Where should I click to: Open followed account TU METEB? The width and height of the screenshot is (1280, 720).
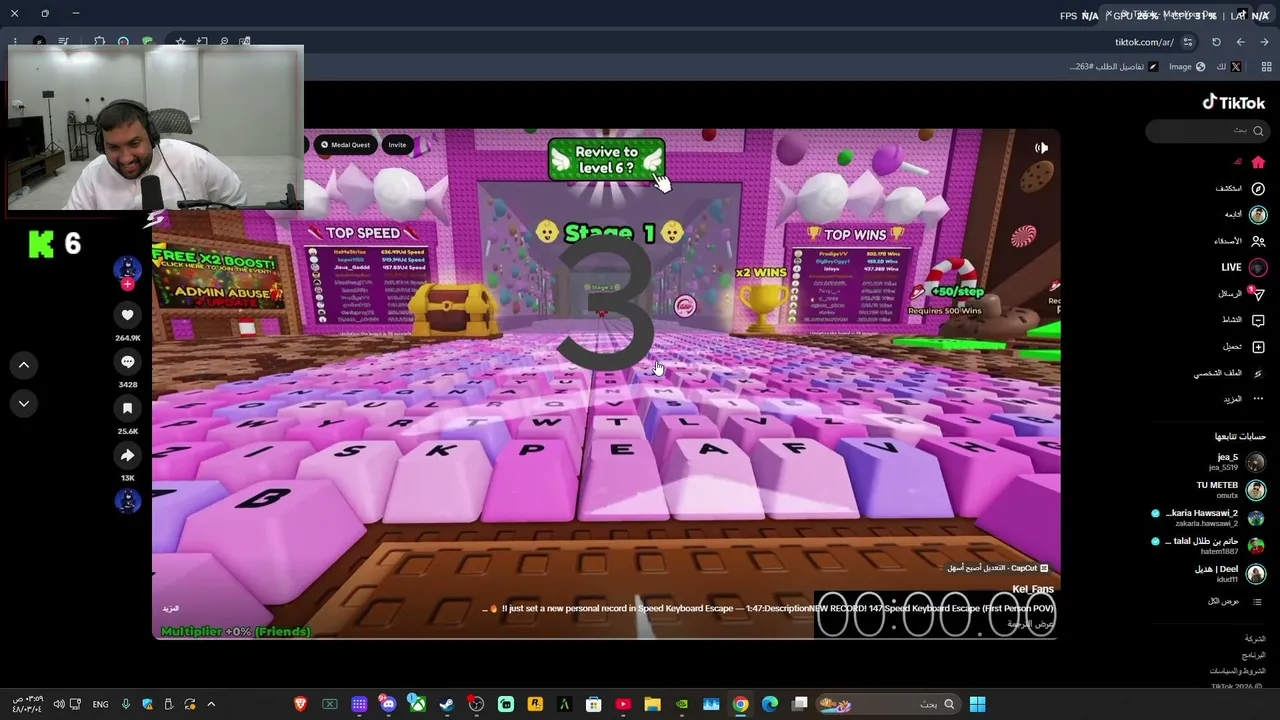1232,490
